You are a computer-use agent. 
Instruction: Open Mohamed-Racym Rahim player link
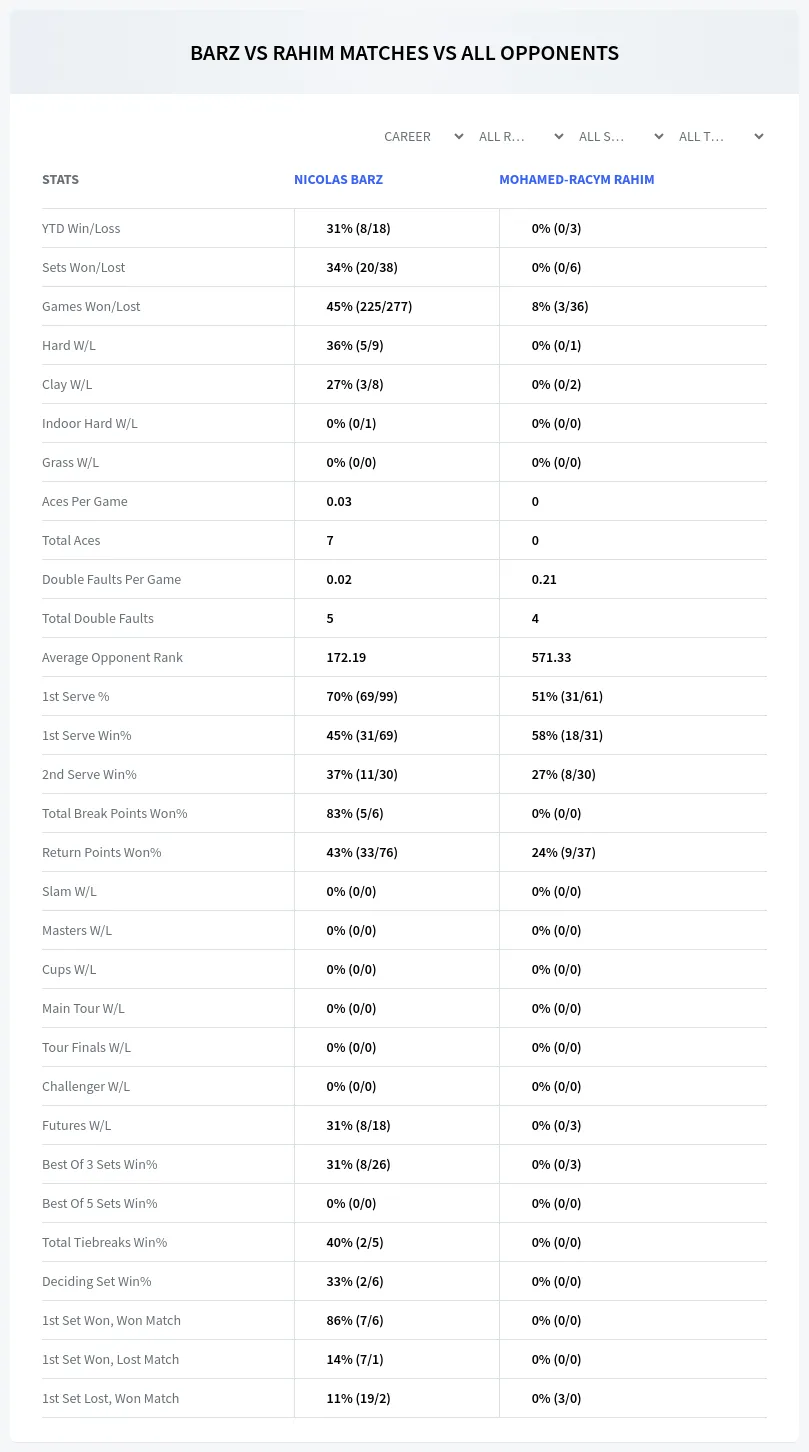[x=577, y=180]
